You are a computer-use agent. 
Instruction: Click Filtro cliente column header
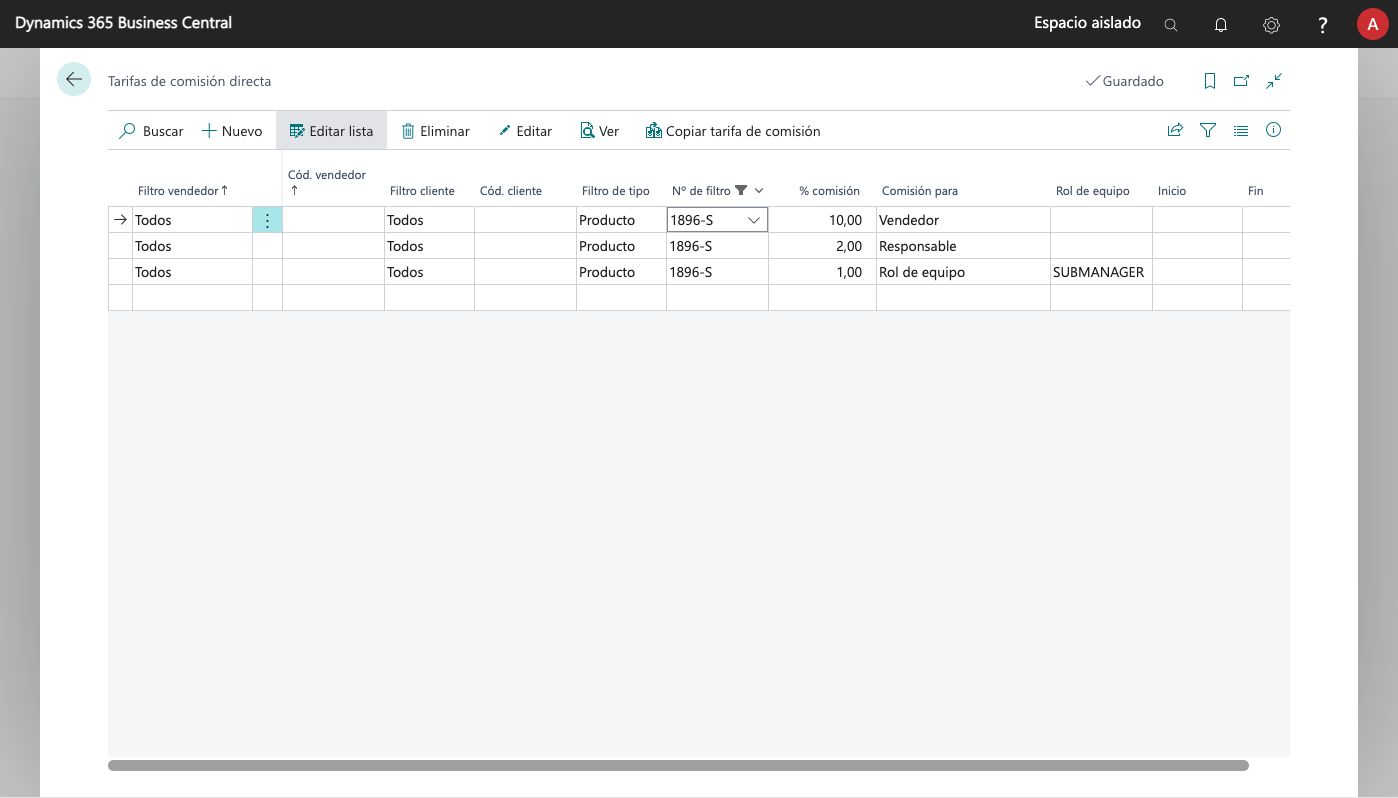coord(422,191)
